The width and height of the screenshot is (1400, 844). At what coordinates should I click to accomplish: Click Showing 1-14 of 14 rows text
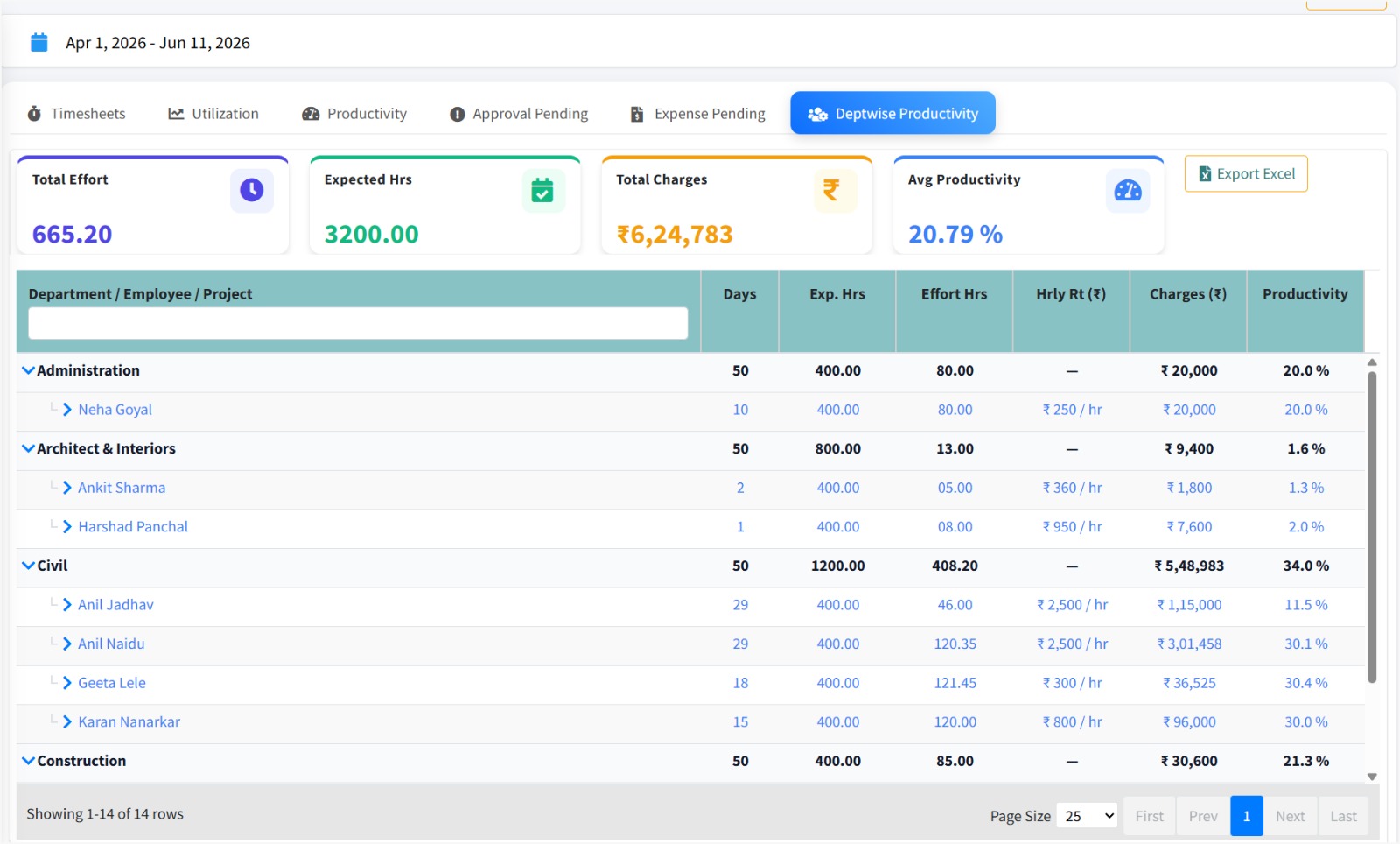click(x=105, y=814)
